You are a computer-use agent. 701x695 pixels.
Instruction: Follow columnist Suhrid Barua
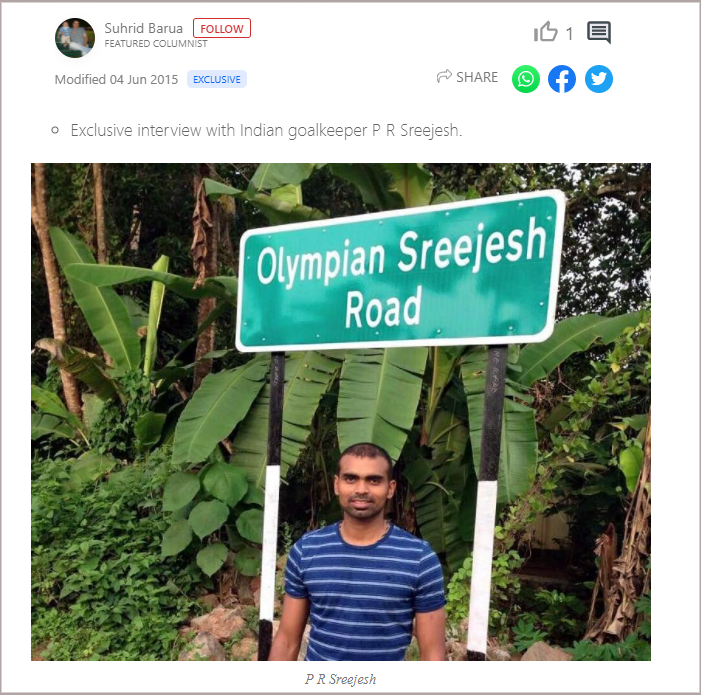[222, 28]
